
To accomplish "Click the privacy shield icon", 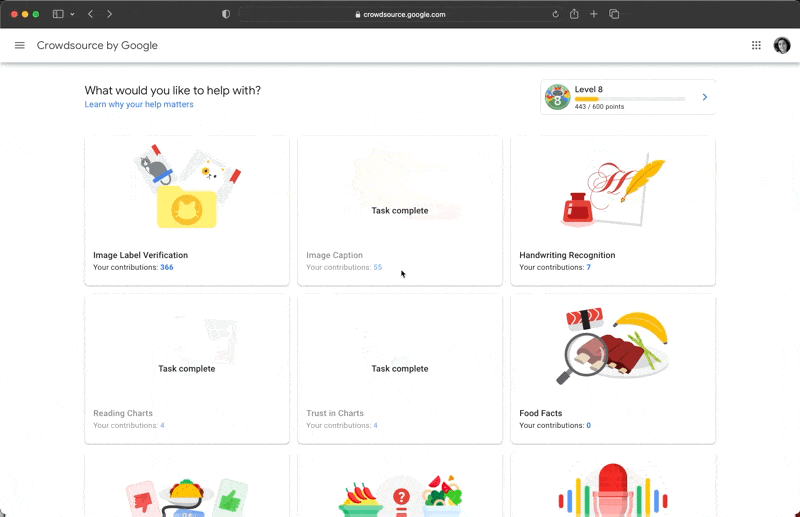I will [x=226, y=14].
